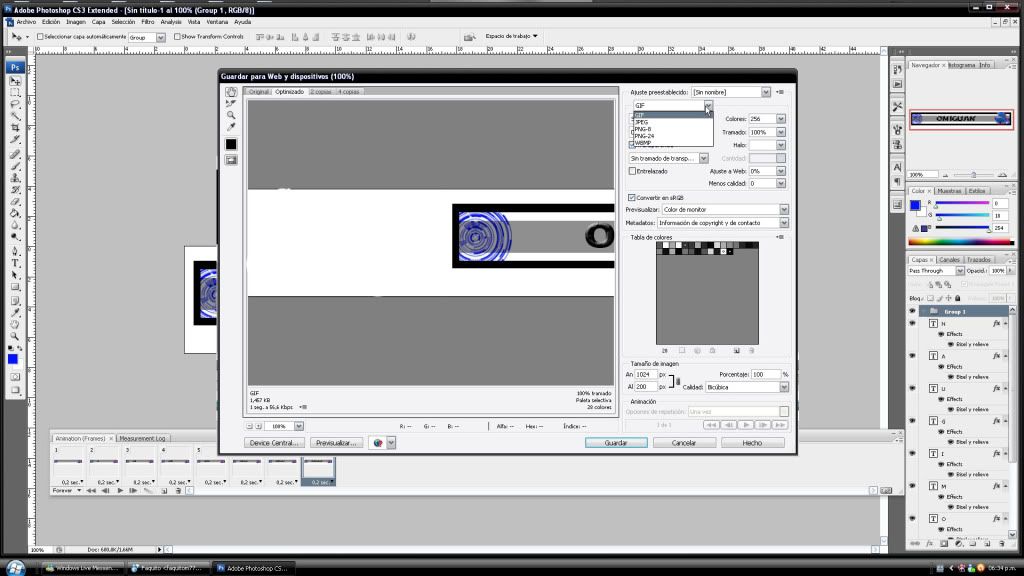Click the Cancelar button
The image size is (1024, 576).
coord(684,443)
